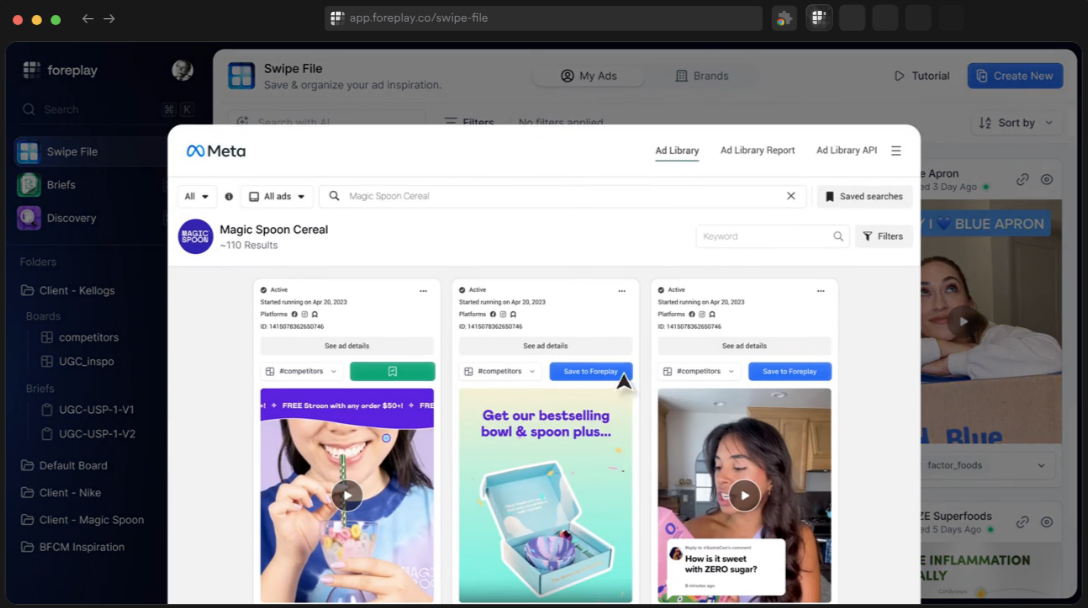Viewport: 1088px width, 608px height.
Task: Open the Meta Filters button
Action: pos(883,237)
